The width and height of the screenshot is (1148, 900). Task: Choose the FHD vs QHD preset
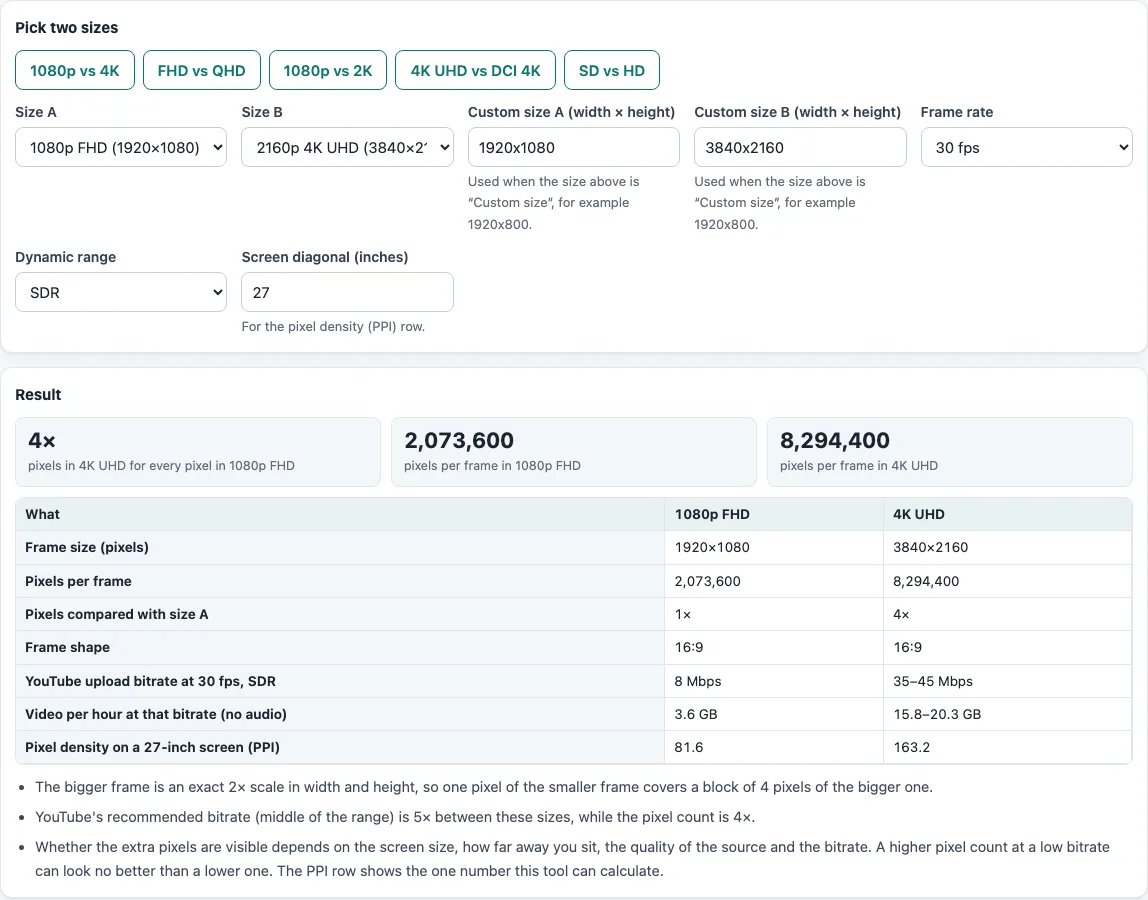pyautogui.click(x=201, y=70)
